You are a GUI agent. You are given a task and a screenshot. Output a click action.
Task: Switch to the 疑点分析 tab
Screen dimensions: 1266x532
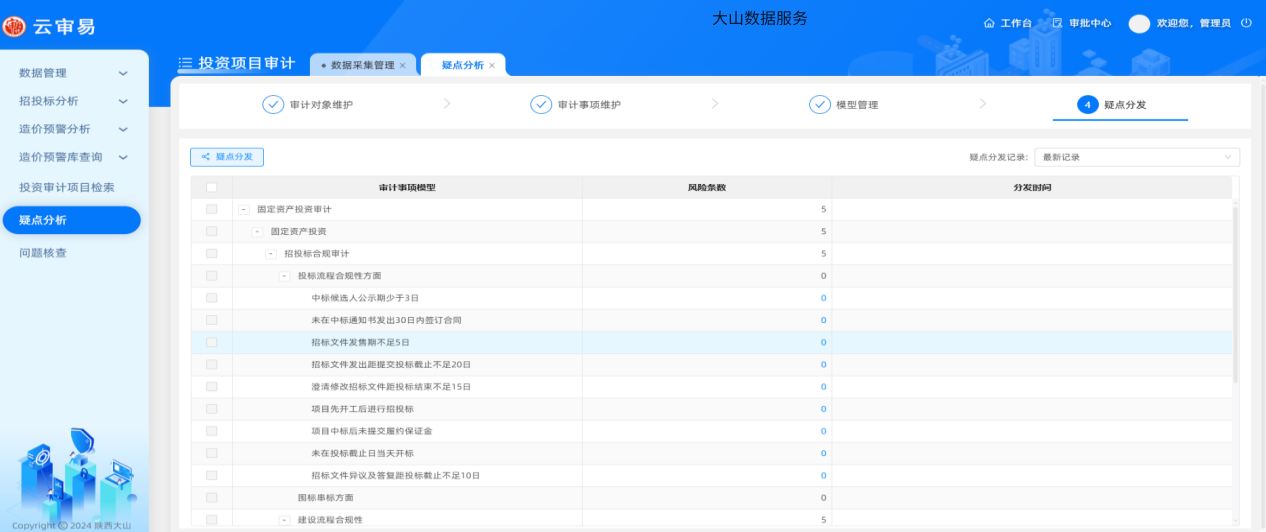click(463, 65)
